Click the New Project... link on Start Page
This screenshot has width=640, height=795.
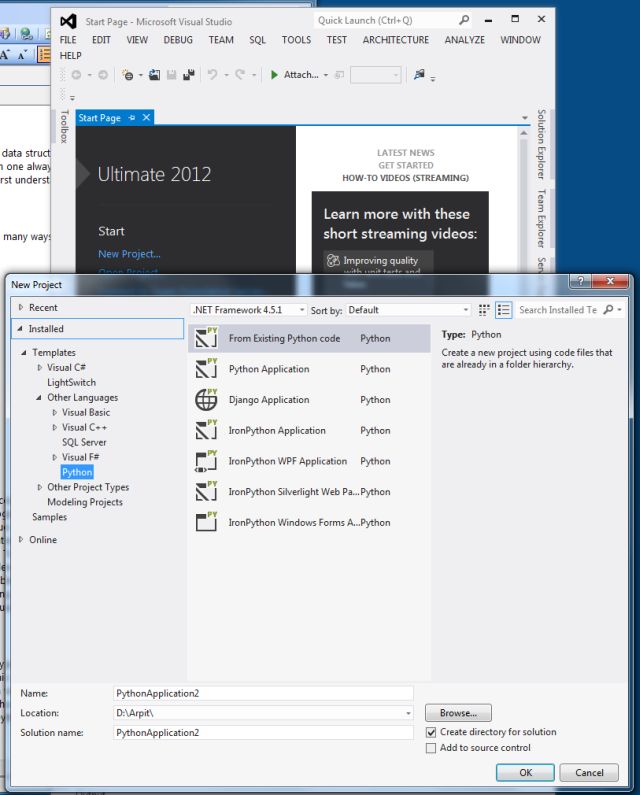point(129,254)
